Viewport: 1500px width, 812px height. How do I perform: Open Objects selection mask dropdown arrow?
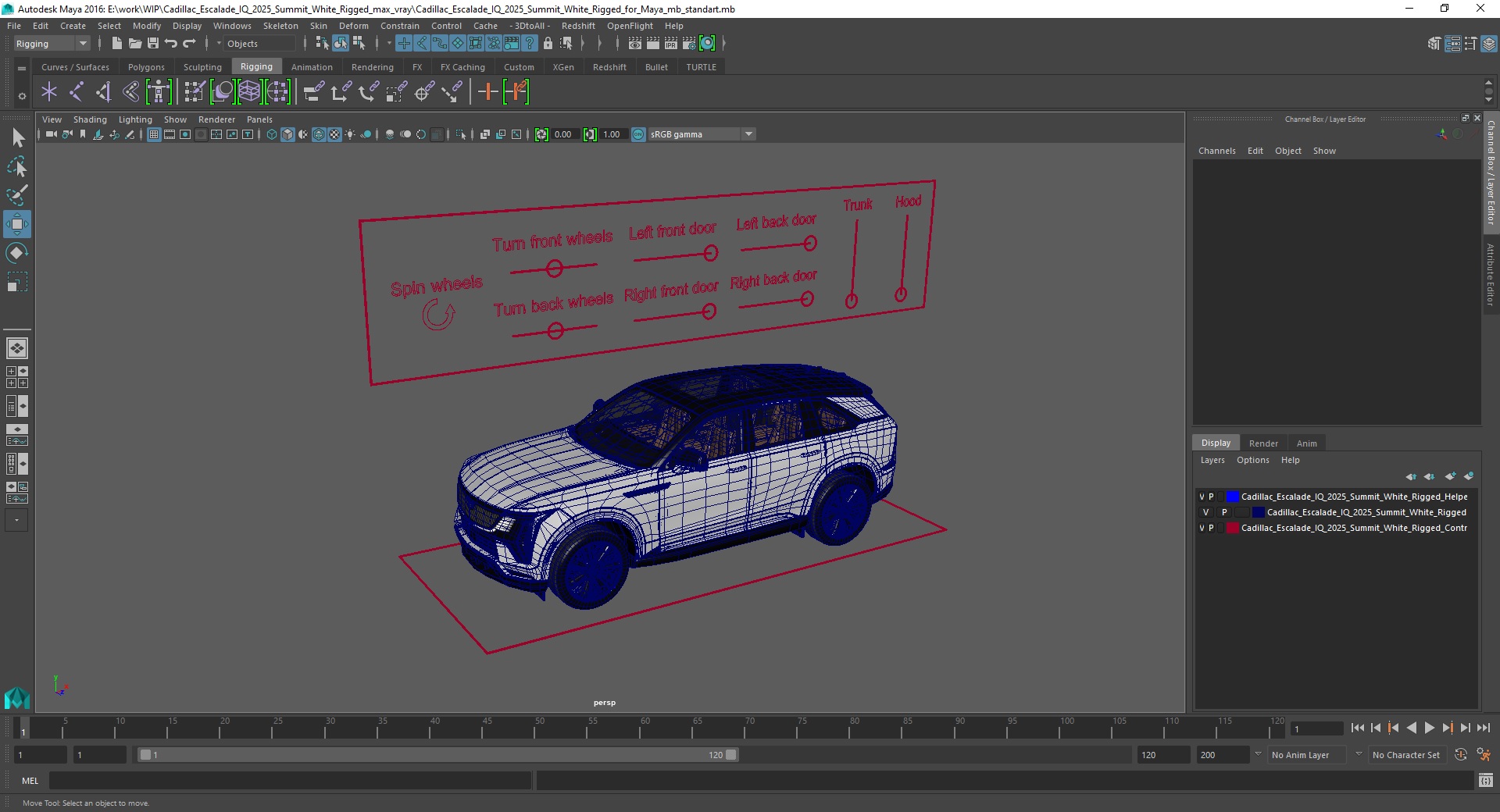(x=220, y=44)
